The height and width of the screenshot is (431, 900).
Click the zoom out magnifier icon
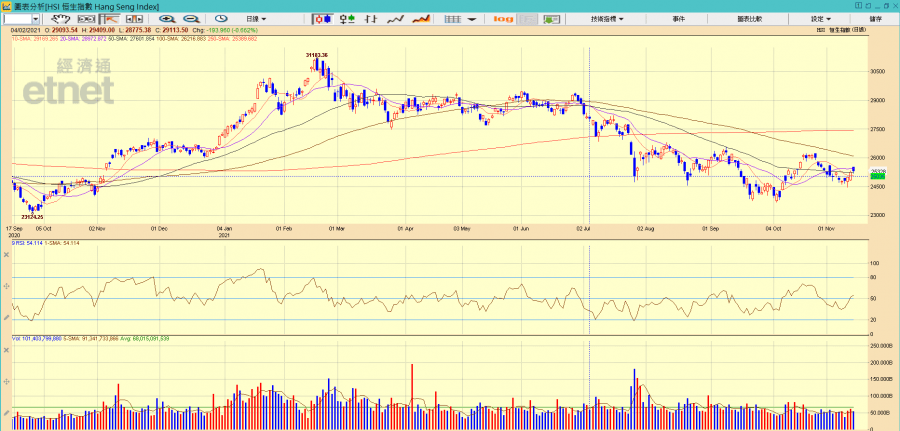pos(187,19)
